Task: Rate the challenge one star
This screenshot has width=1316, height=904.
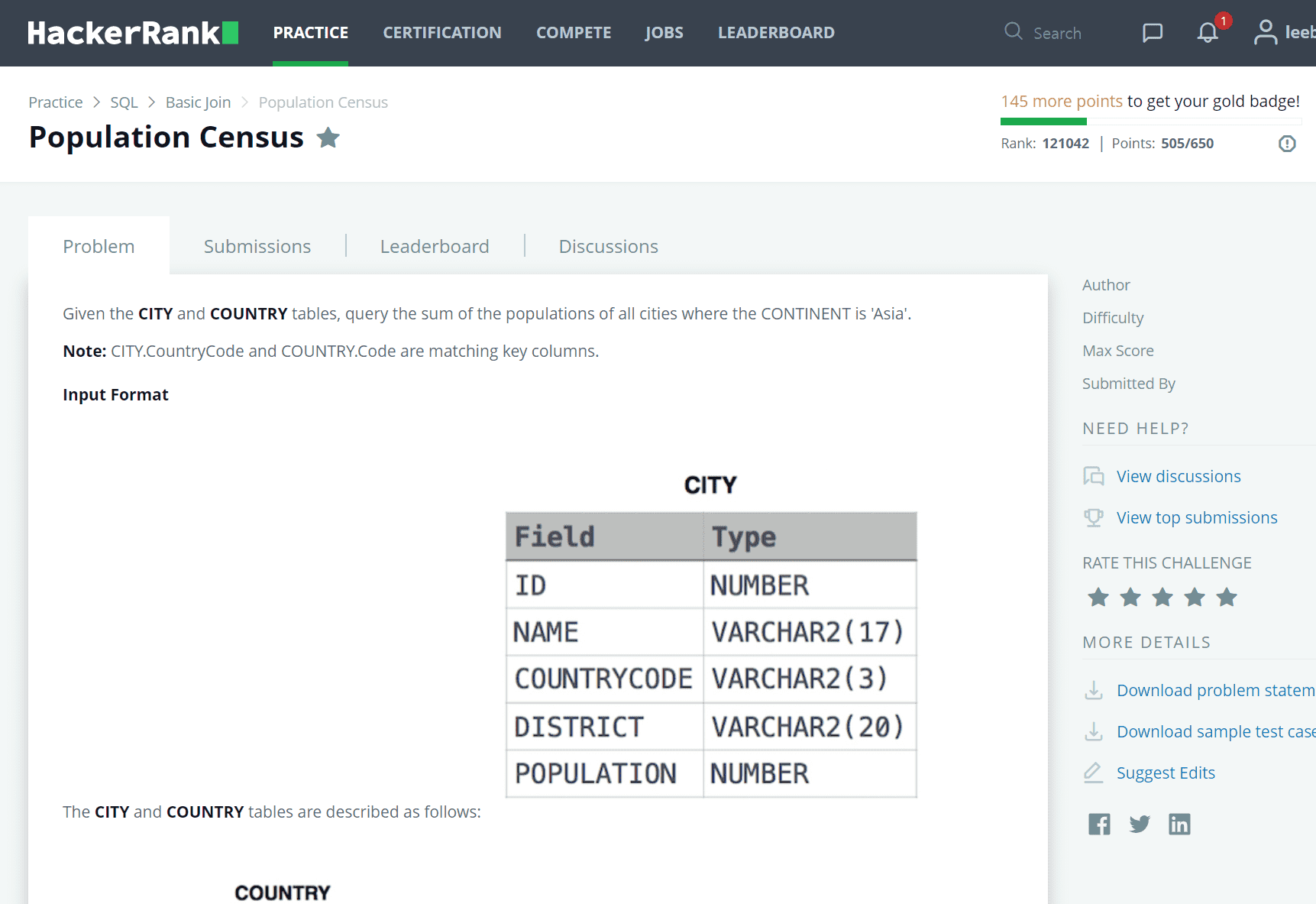Action: coord(1098,597)
